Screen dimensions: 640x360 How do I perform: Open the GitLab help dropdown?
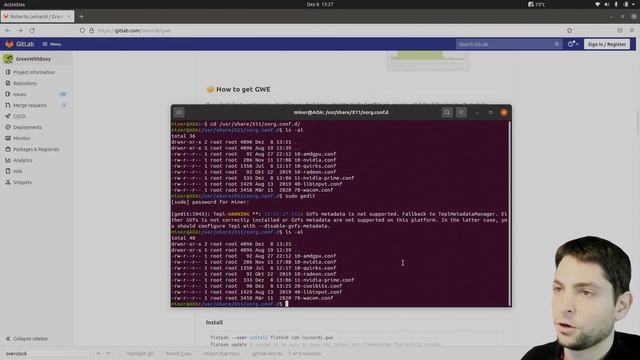(x=573, y=44)
